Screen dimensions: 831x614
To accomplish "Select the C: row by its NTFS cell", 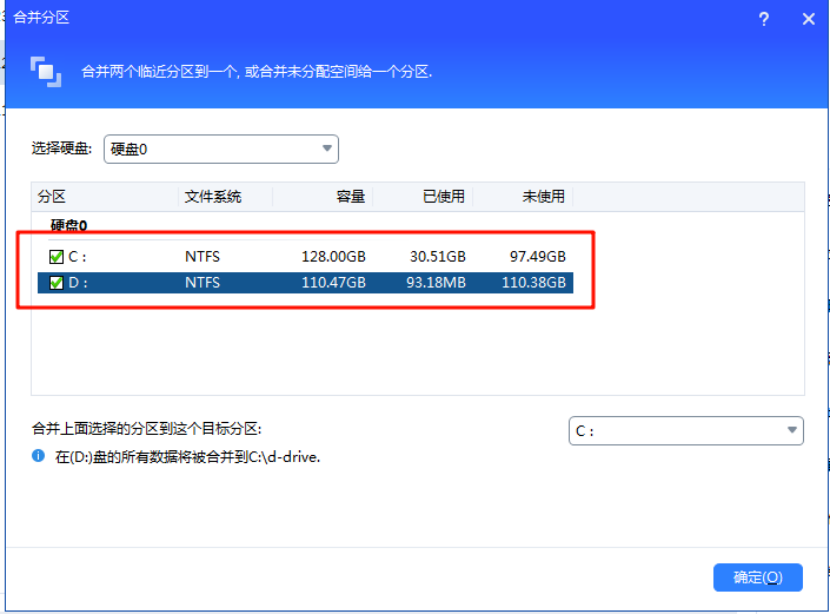I will [202, 256].
